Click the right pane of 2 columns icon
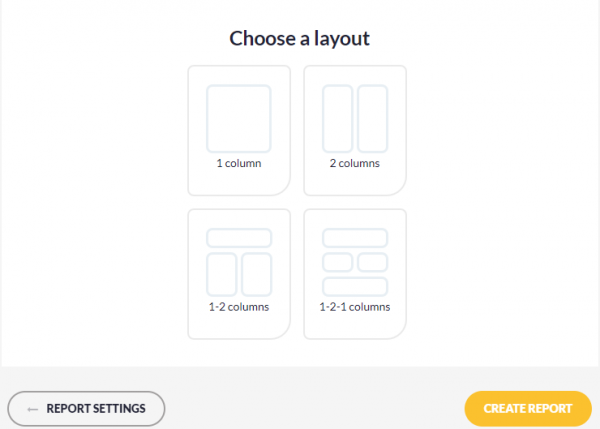 (x=372, y=119)
